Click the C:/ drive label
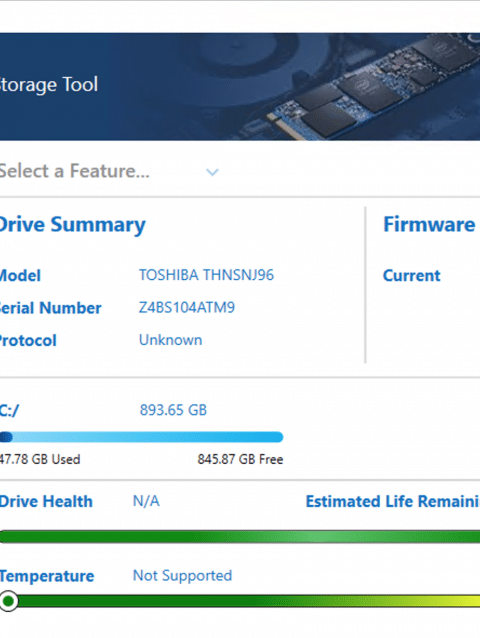 (9, 410)
